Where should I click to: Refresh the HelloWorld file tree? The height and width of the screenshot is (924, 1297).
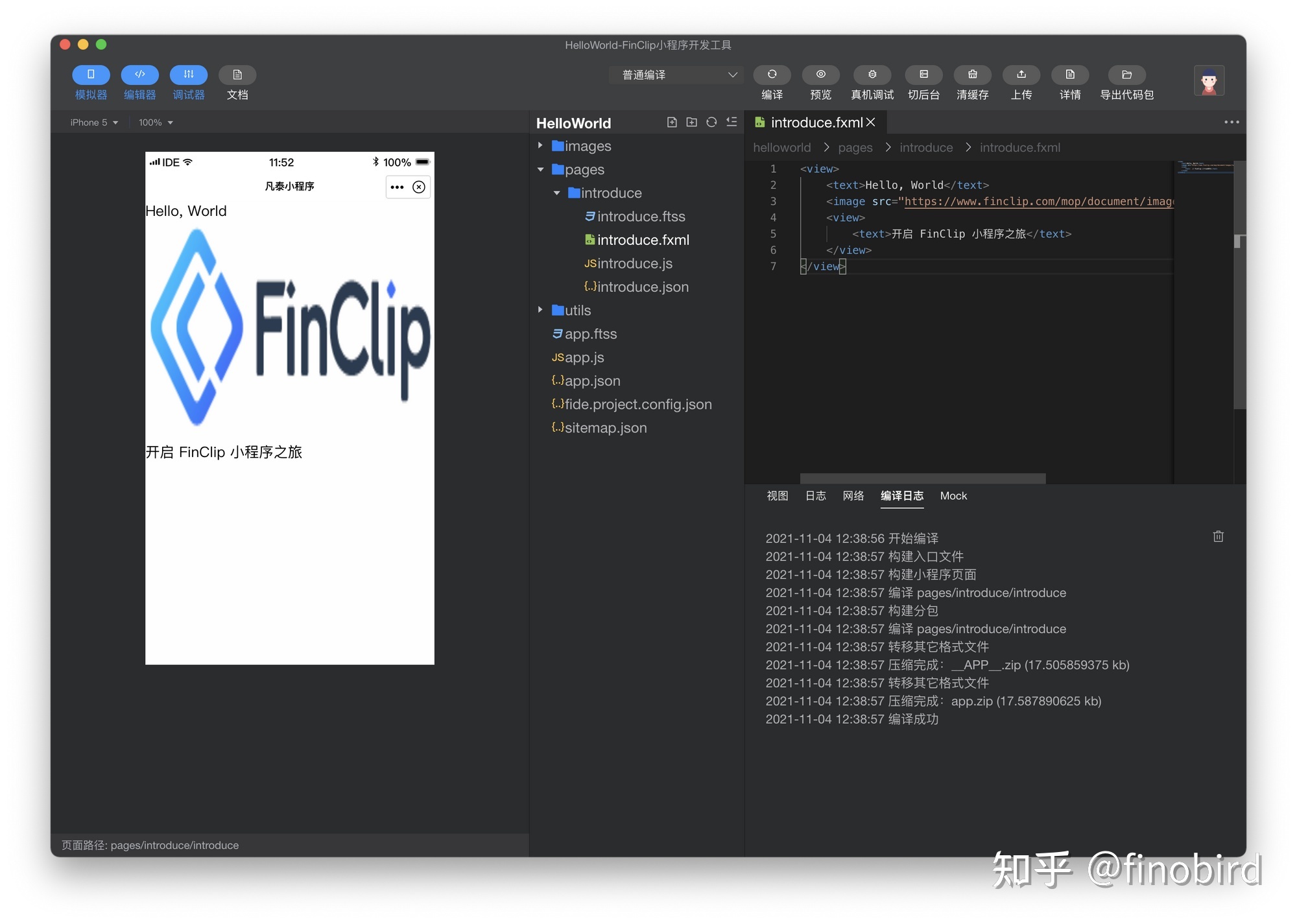coord(711,123)
